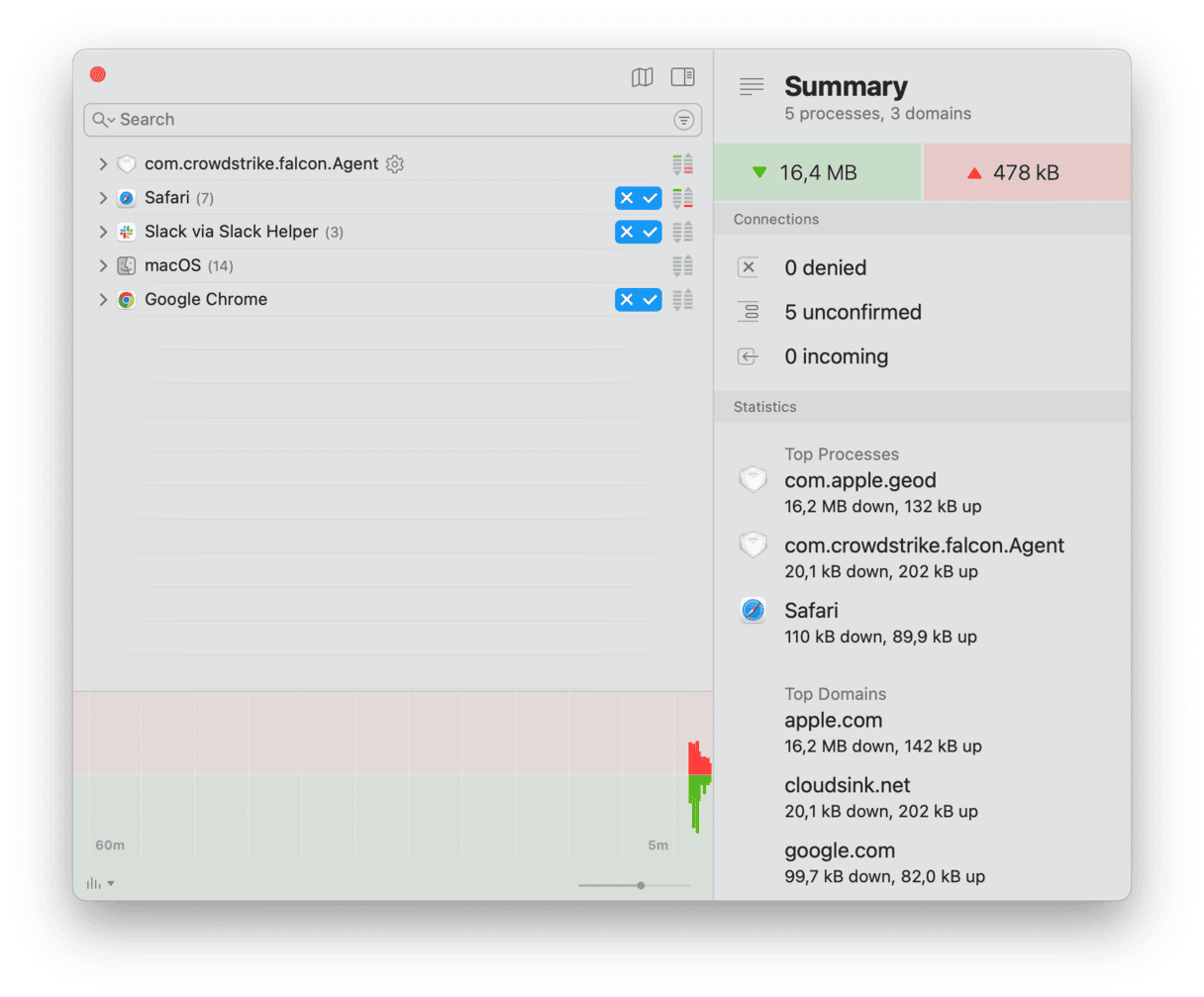Select Safari in Top Processes
The image size is (1204, 997).
(x=811, y=611)
